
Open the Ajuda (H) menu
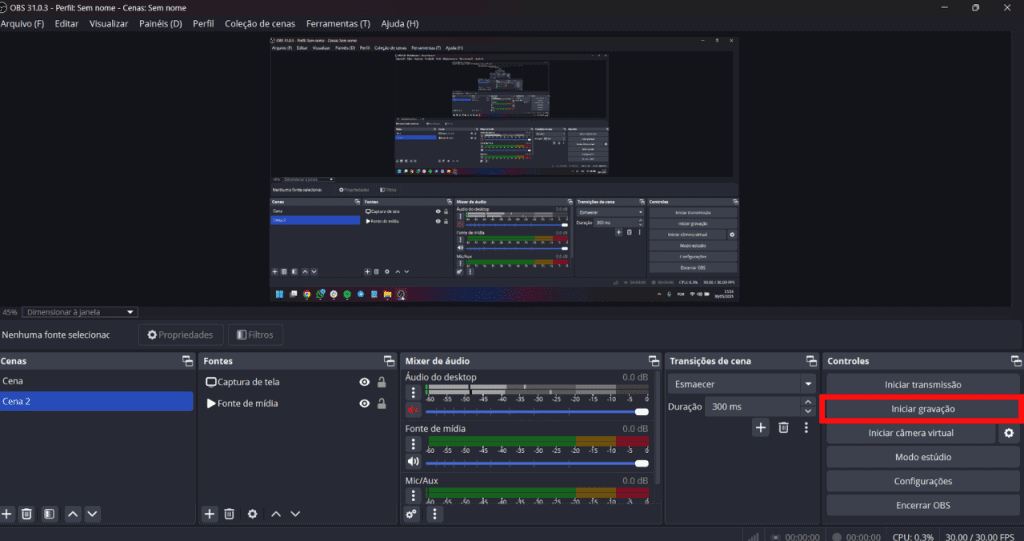point(399,24)
